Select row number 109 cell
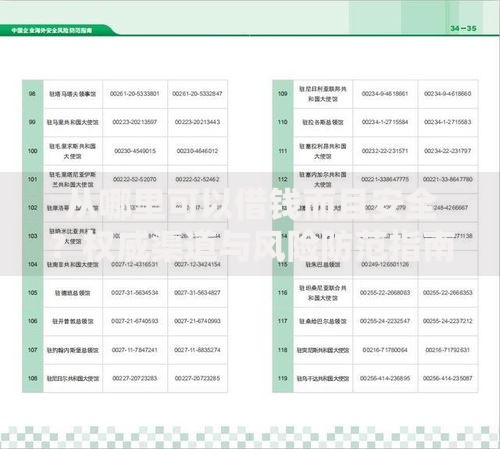Screen dimensions: 500x449 point(283,94)
